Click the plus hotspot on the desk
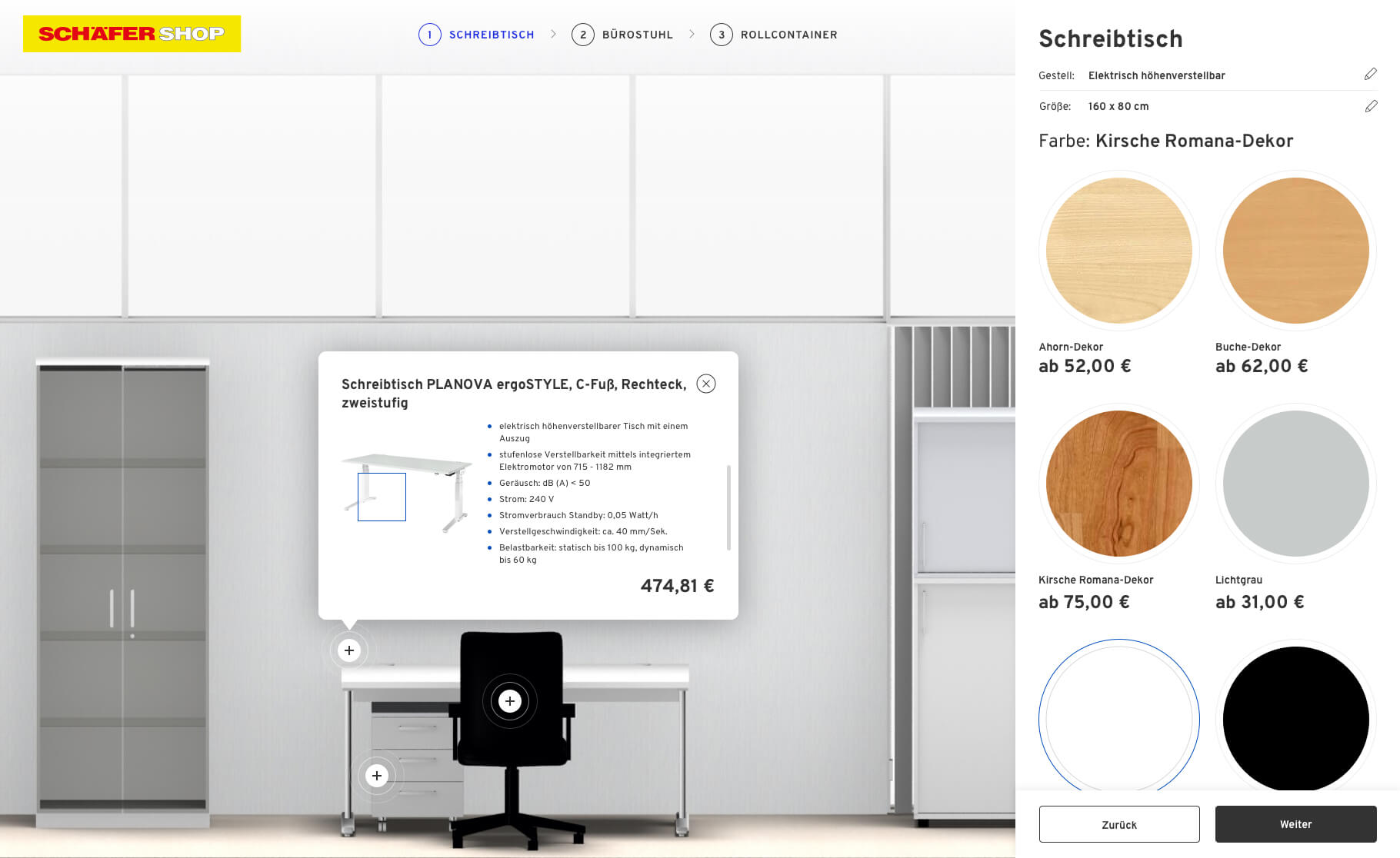The height and width of the screenshot is (858, 1400). click(349, 650)
